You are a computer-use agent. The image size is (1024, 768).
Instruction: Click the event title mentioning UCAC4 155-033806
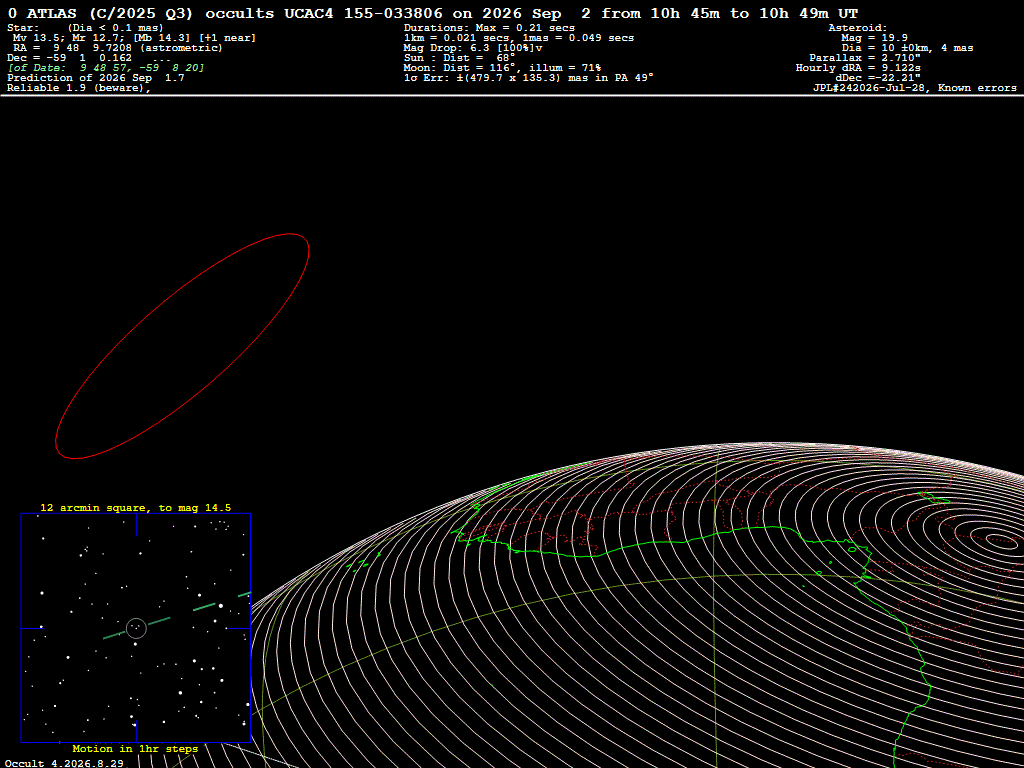433,13
